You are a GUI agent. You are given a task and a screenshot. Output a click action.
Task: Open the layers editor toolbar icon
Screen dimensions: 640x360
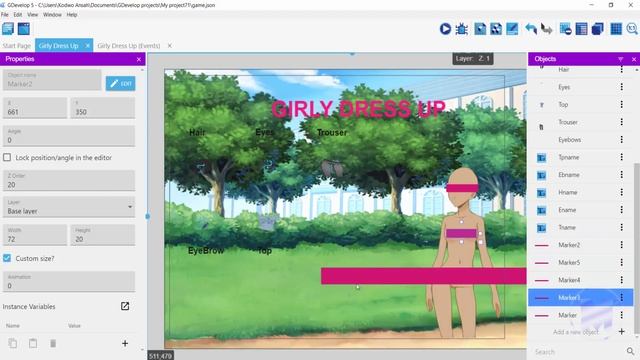pos(598,29)
